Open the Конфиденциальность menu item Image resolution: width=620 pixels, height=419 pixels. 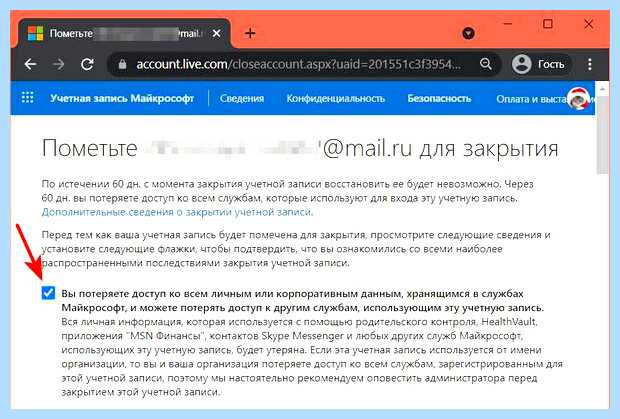click(x=336, y=98)
